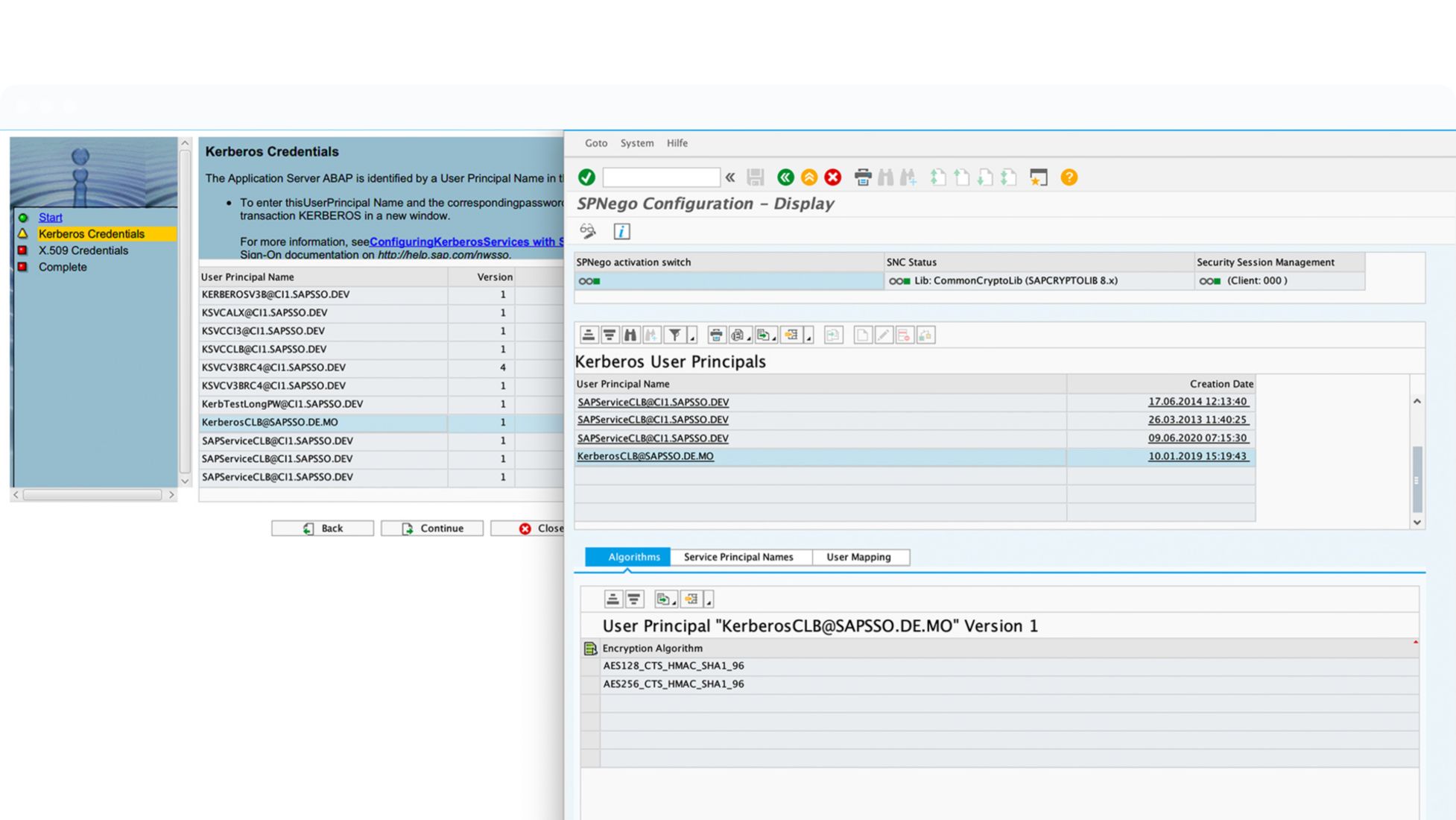This screenshot has width=1456, height=820.
Task: Switch to the Service Principal Names tab
Action: point(738,557)
